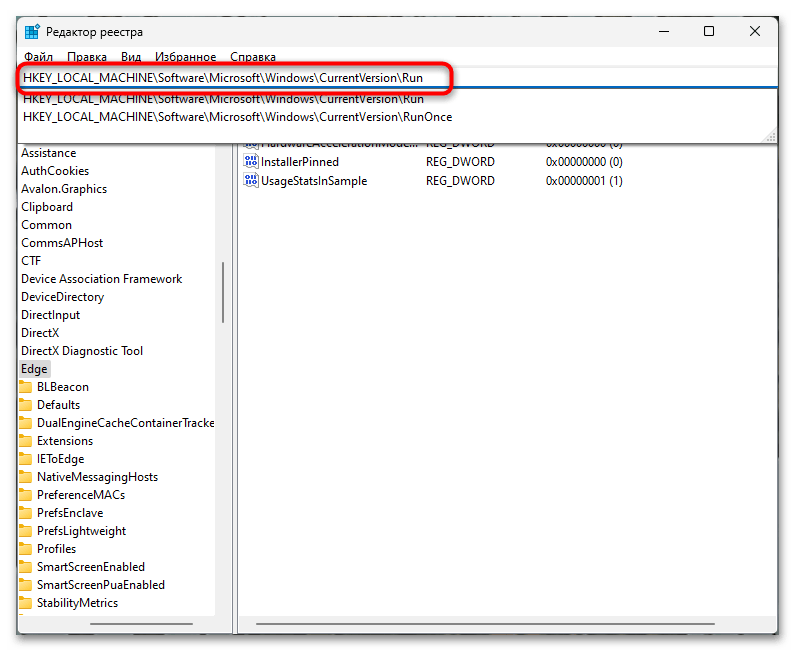Open the Избранное menu

[x=186, y=57]
